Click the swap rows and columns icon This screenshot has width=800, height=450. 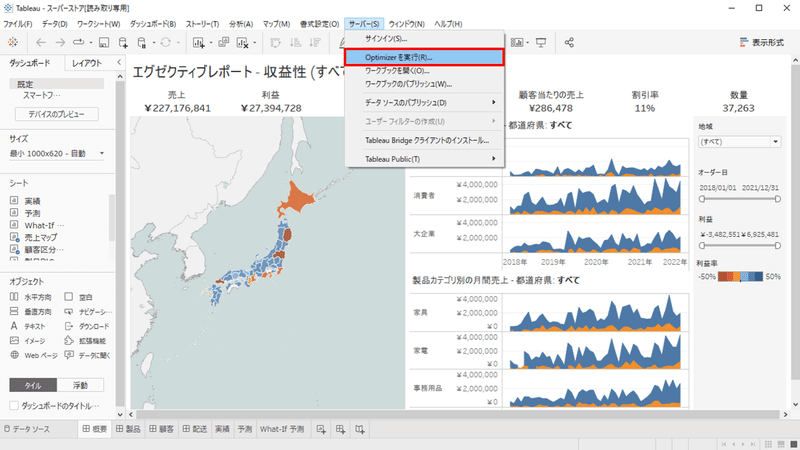click(x=276, y=42)
